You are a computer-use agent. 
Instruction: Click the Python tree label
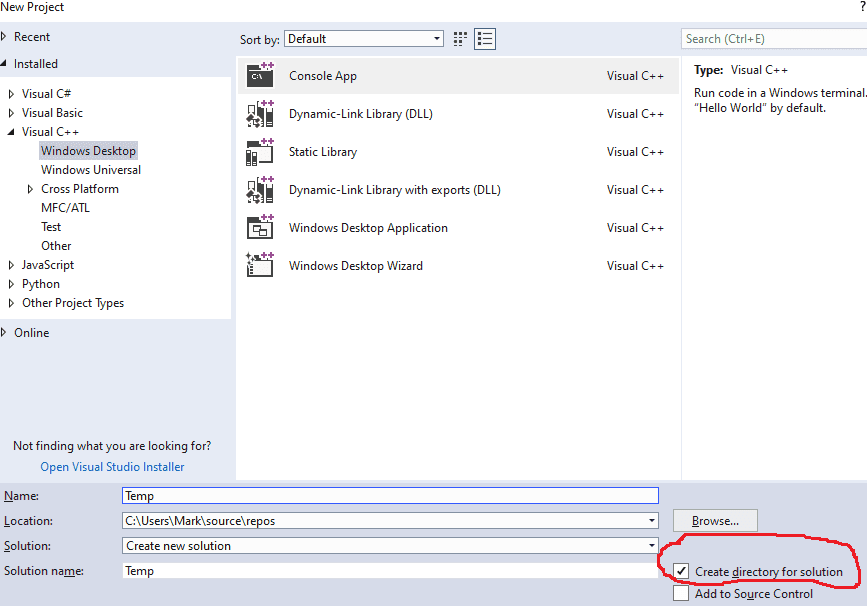coord(41,284)
